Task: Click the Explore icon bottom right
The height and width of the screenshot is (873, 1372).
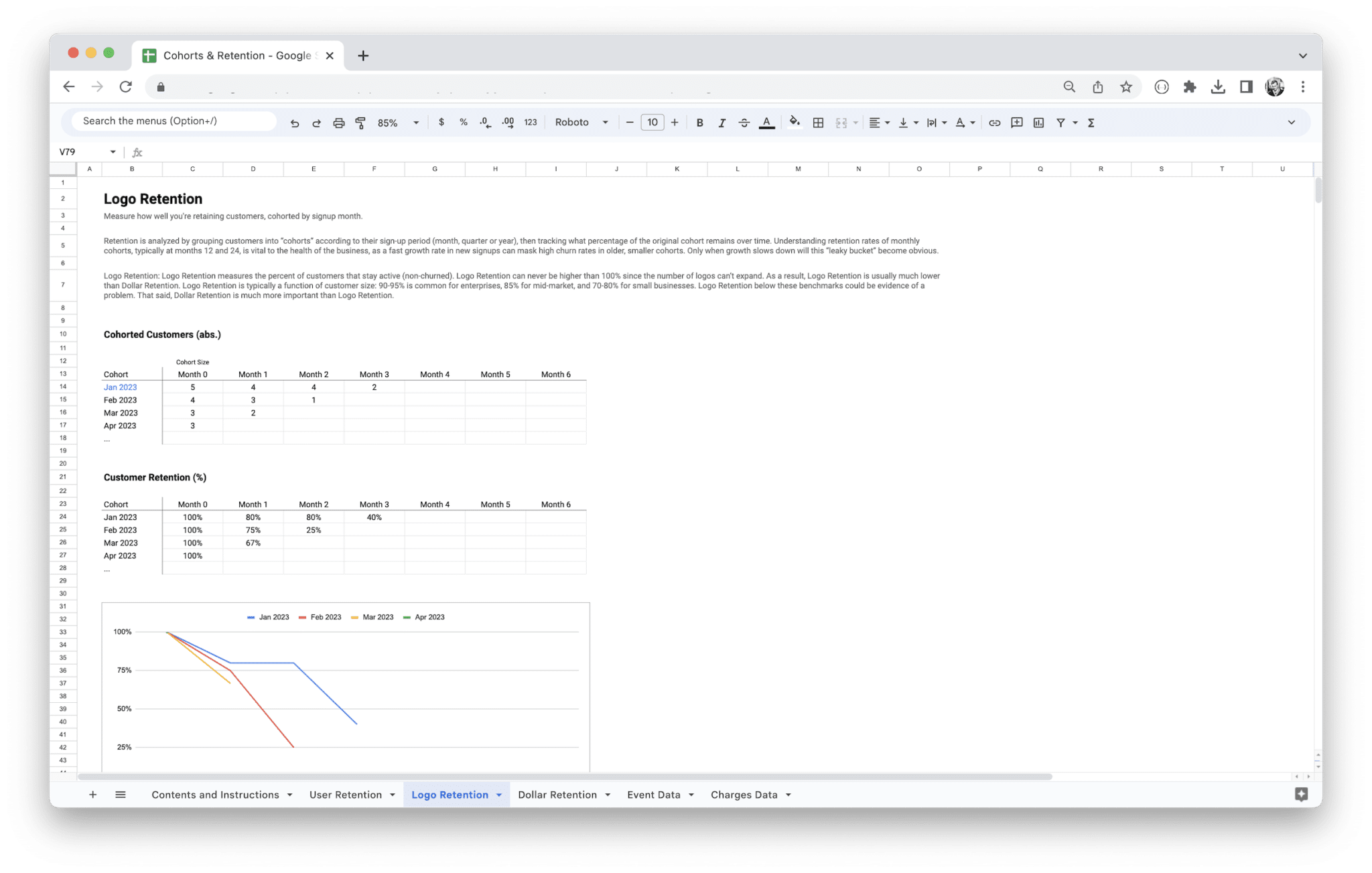Action: pos(1301,795)
